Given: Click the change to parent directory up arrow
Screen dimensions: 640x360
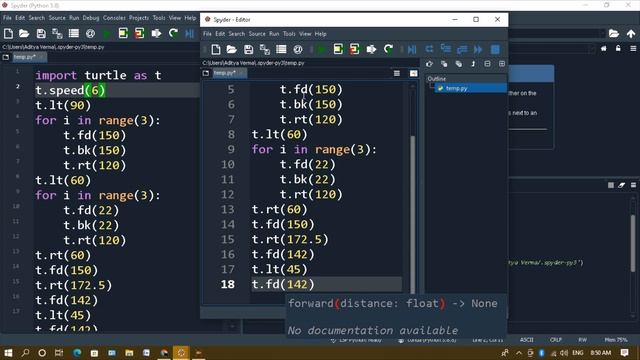Looking at the screenshot, I should 631,33.
